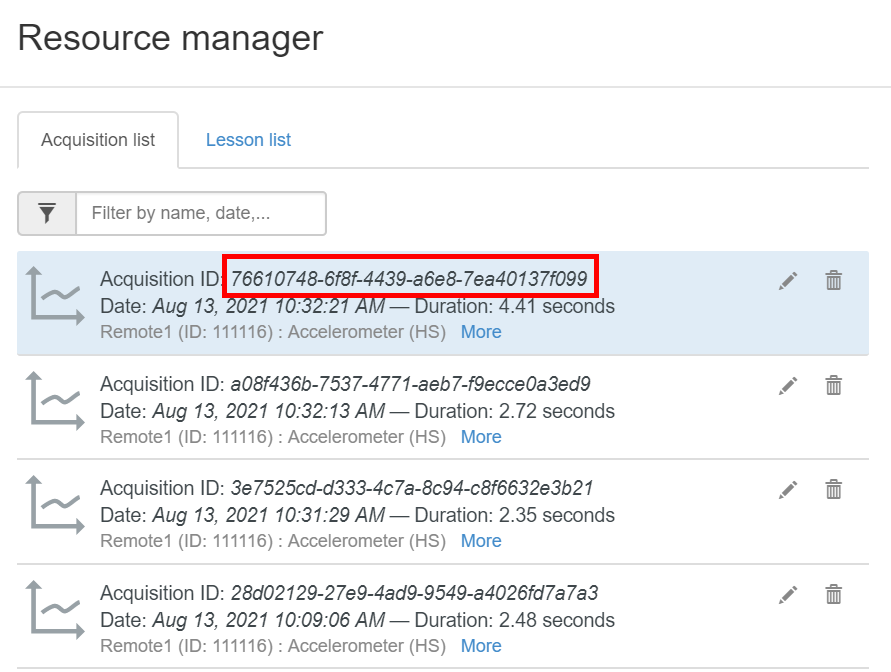Delete acquisition 28d02129 using the trash icon

(x=834, y=594)
